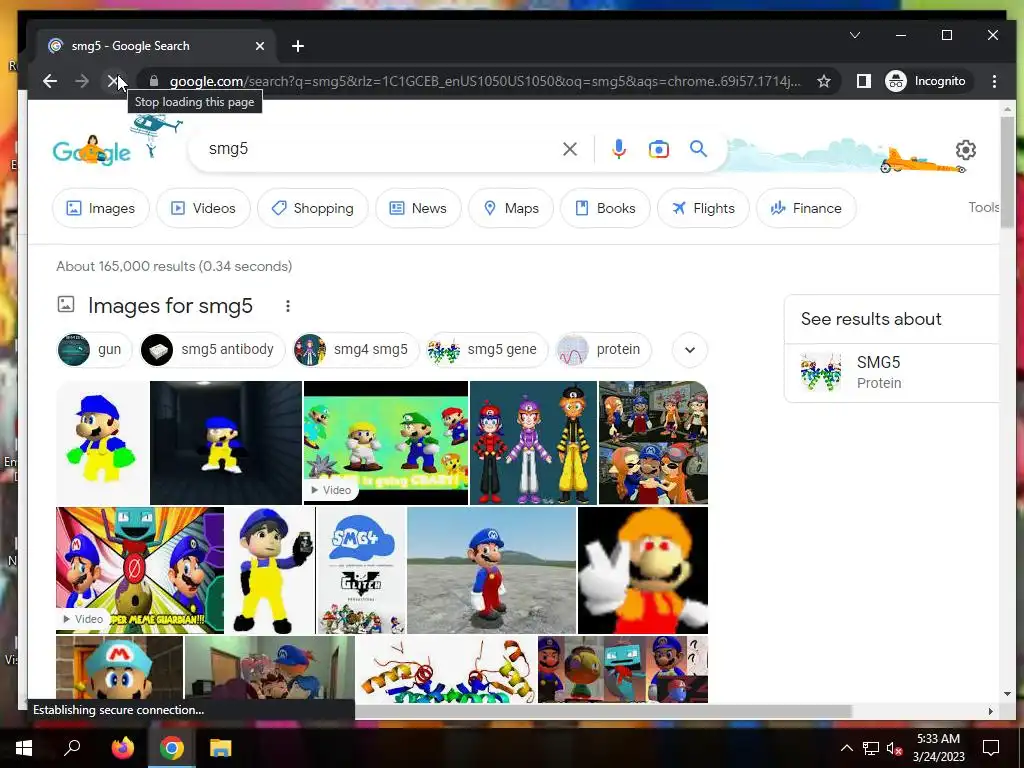Click the forward navigation arrow
Viewport: 1024px width, 768px height.
[x=82, y=81]
